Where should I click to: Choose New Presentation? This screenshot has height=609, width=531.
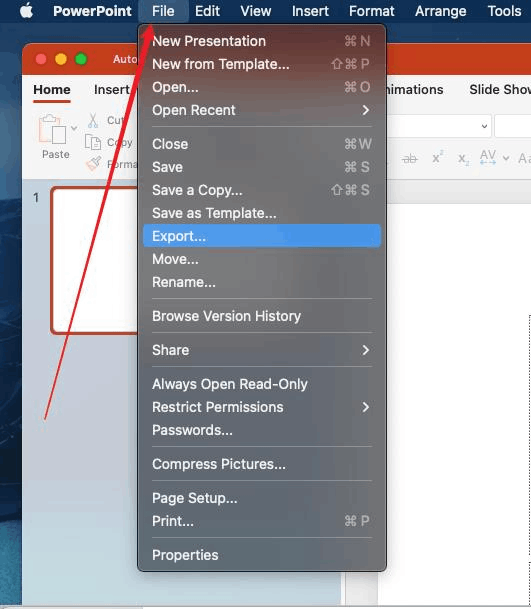[x=261, y=41]
